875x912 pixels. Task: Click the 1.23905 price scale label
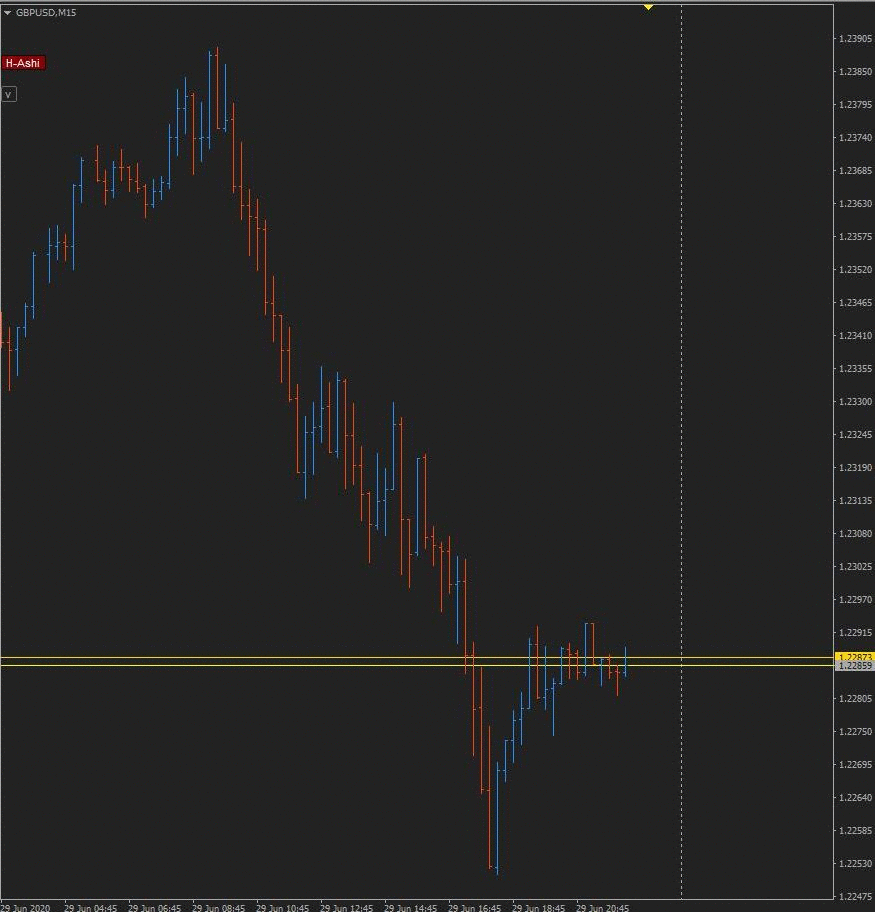pyautogui.click(x=854, y=39)
